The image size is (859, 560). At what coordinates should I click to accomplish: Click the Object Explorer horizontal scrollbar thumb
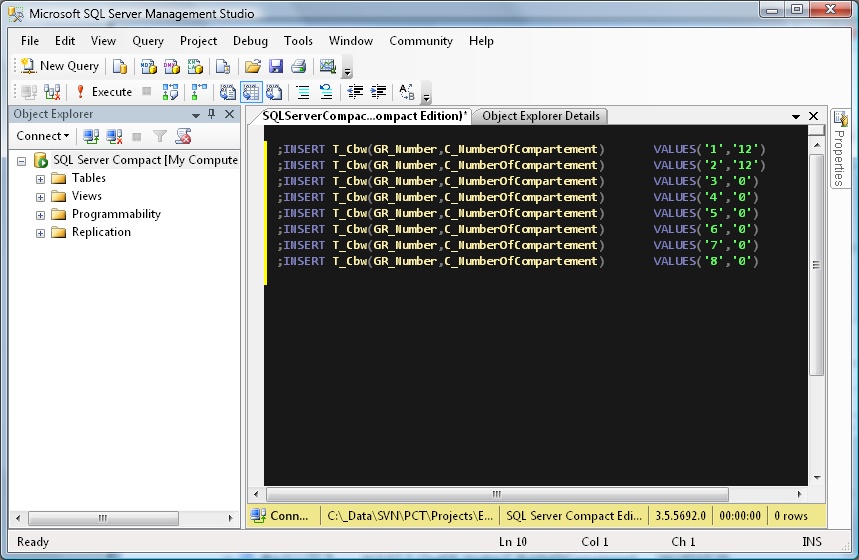coord(103,518)
